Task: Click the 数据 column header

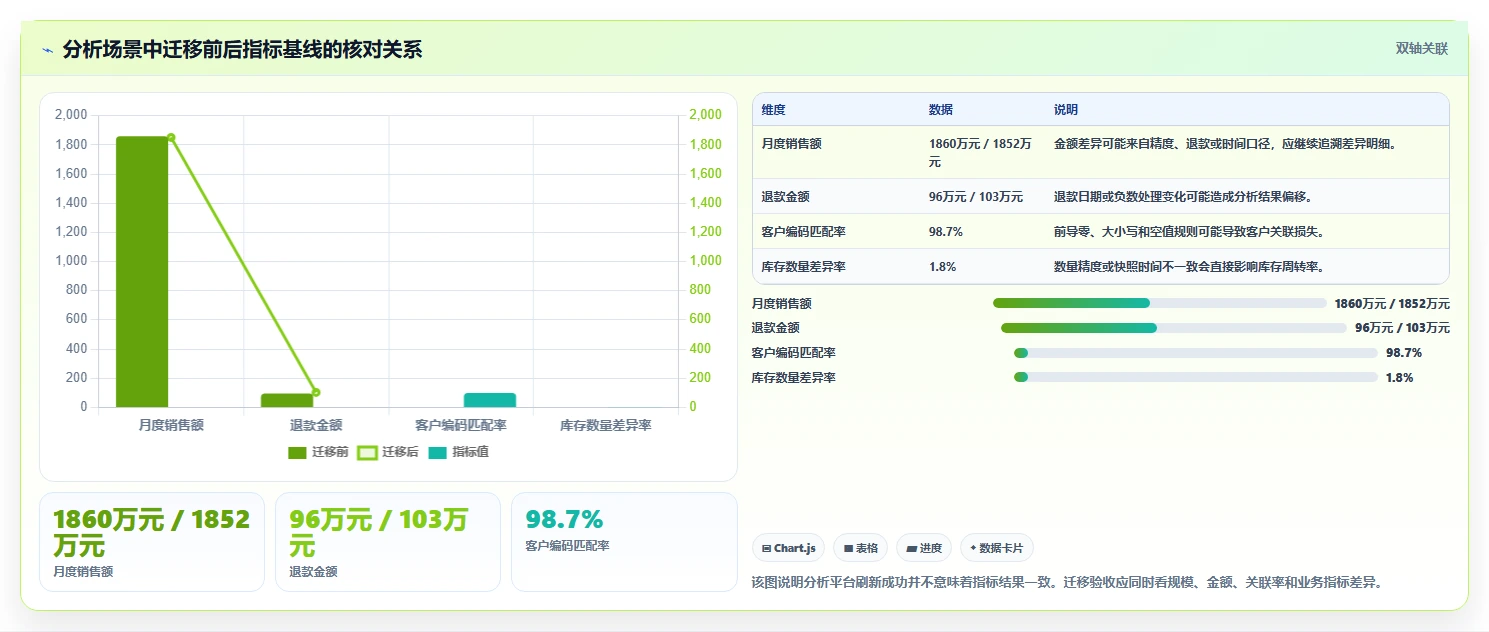Action: tap(941, 110)
